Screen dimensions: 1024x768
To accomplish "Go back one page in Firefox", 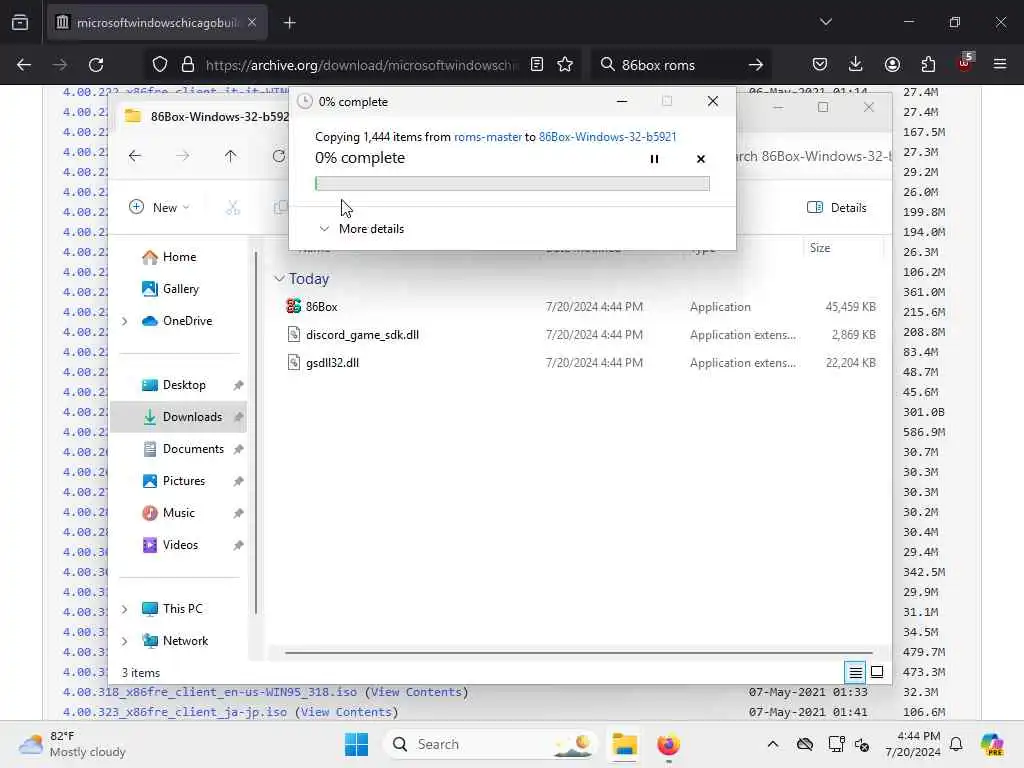I will tap(24, 65).
